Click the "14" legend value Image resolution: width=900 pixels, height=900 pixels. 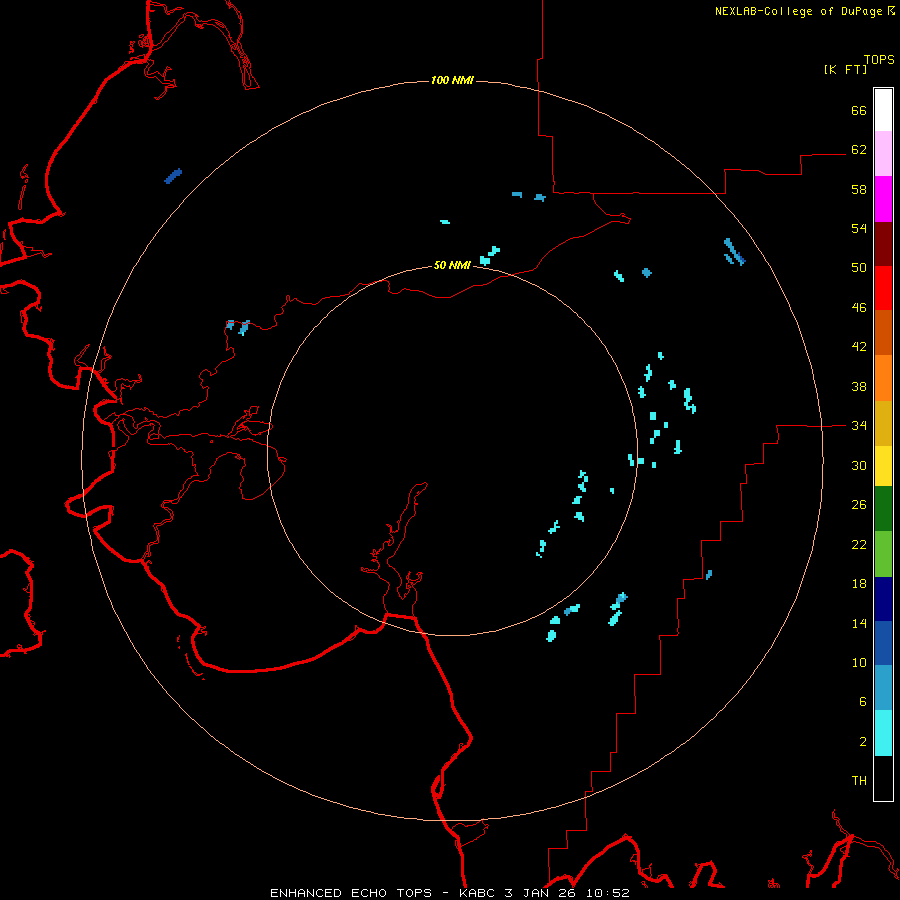click(x=859, y=623)
